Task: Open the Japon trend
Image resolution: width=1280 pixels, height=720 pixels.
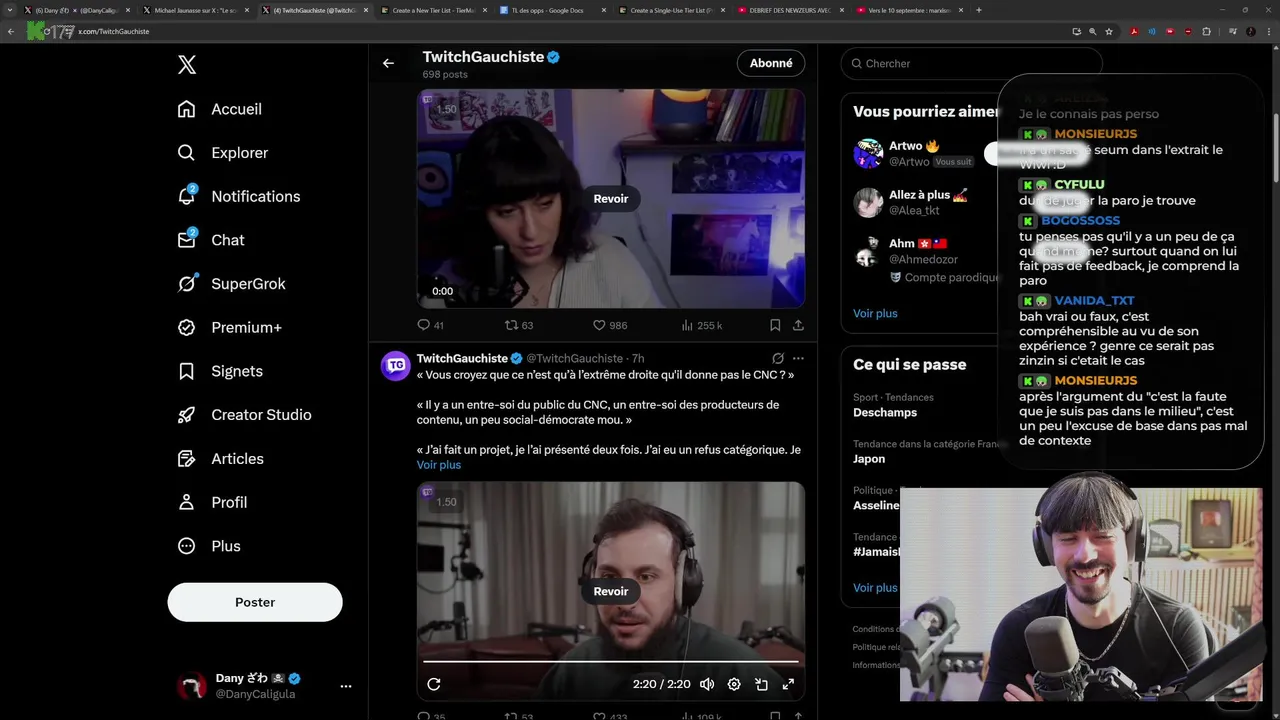Action: point(869,459)
